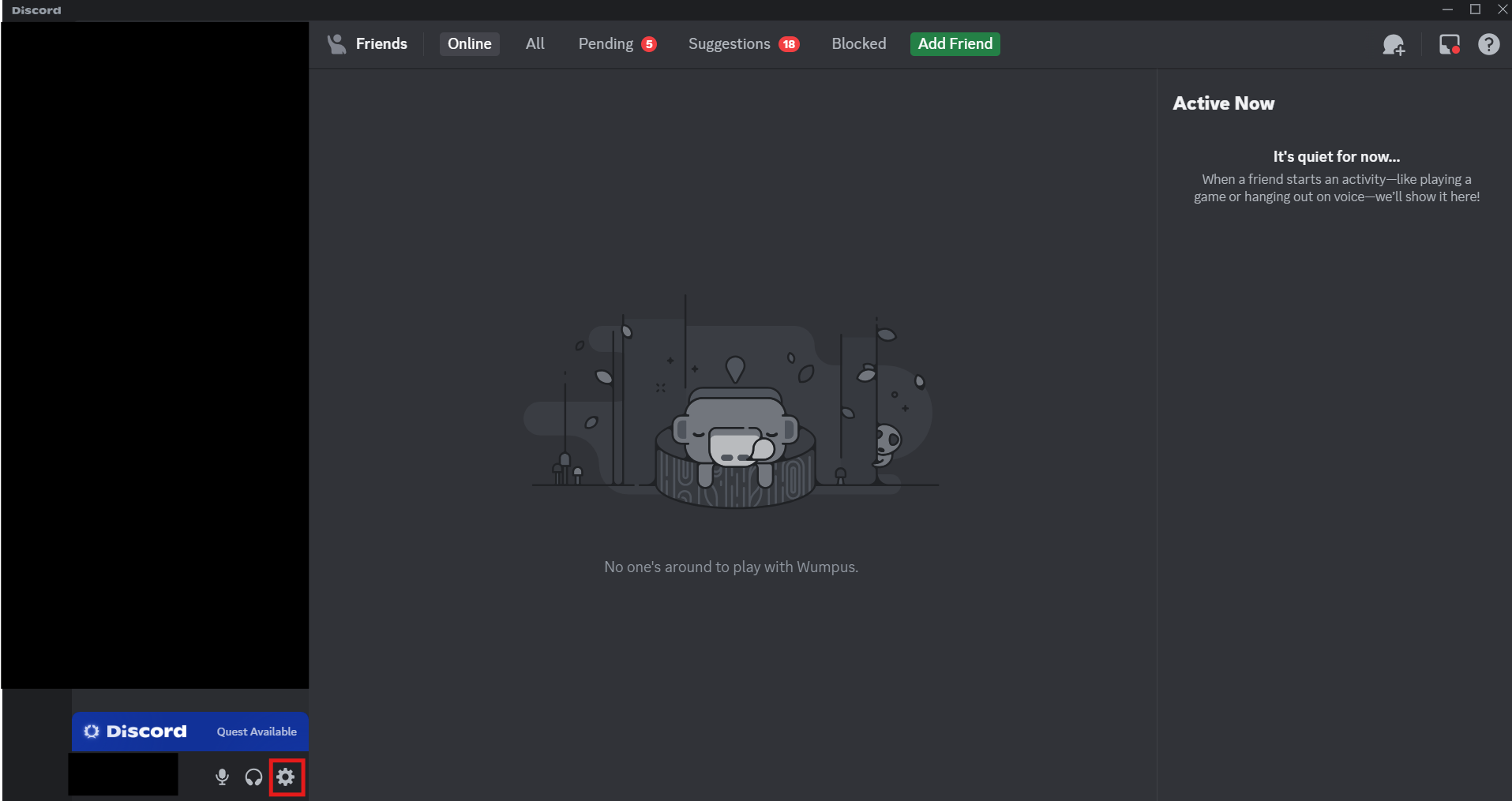This screenshot has height=801, width=1512.
Task: Switch to the All friends tab
Action: 535,44
